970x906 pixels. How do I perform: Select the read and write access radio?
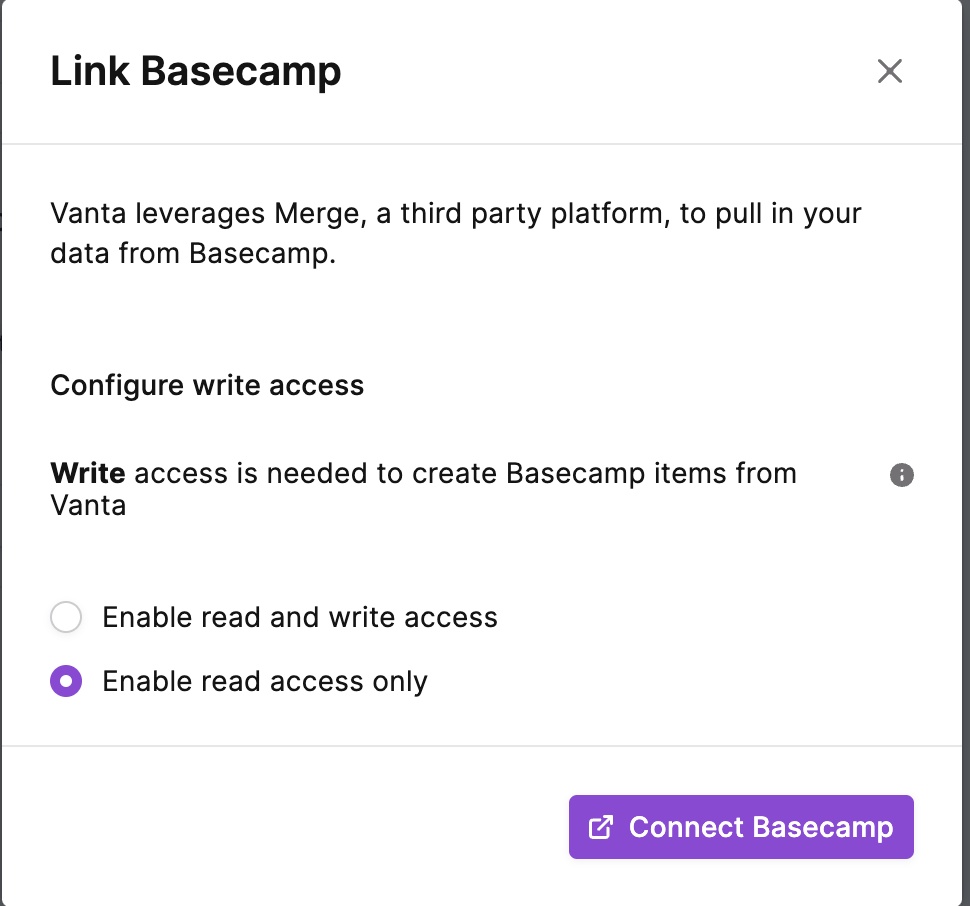(x=66, y=617)
